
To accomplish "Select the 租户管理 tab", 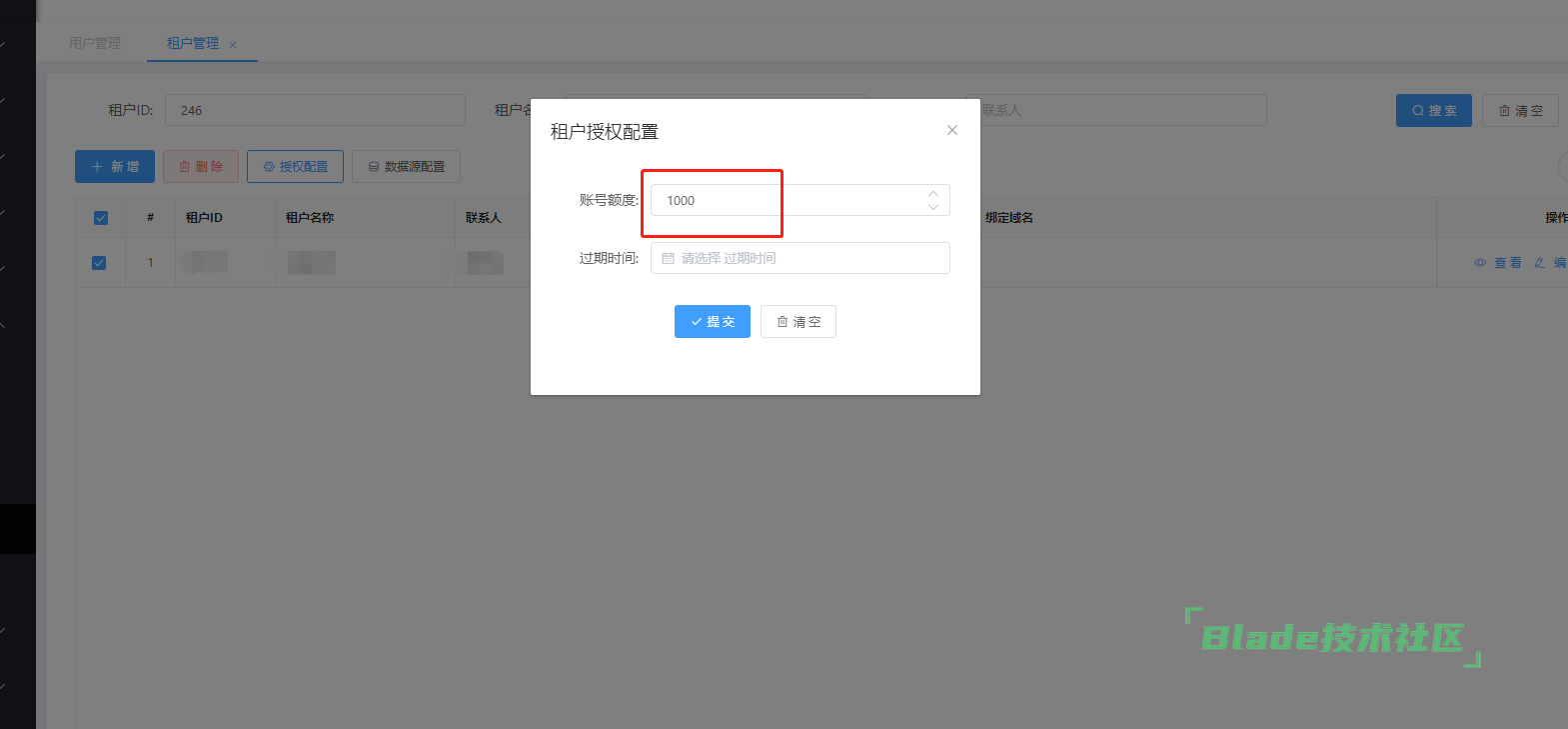I will click(193, 43).
